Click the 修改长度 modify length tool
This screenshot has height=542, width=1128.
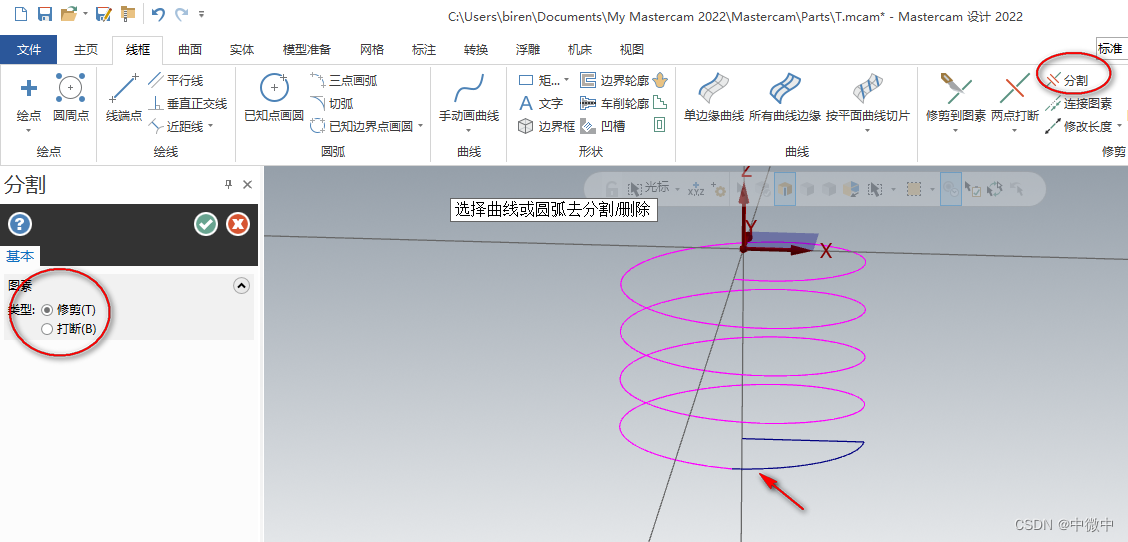(x=1078, y=127)
